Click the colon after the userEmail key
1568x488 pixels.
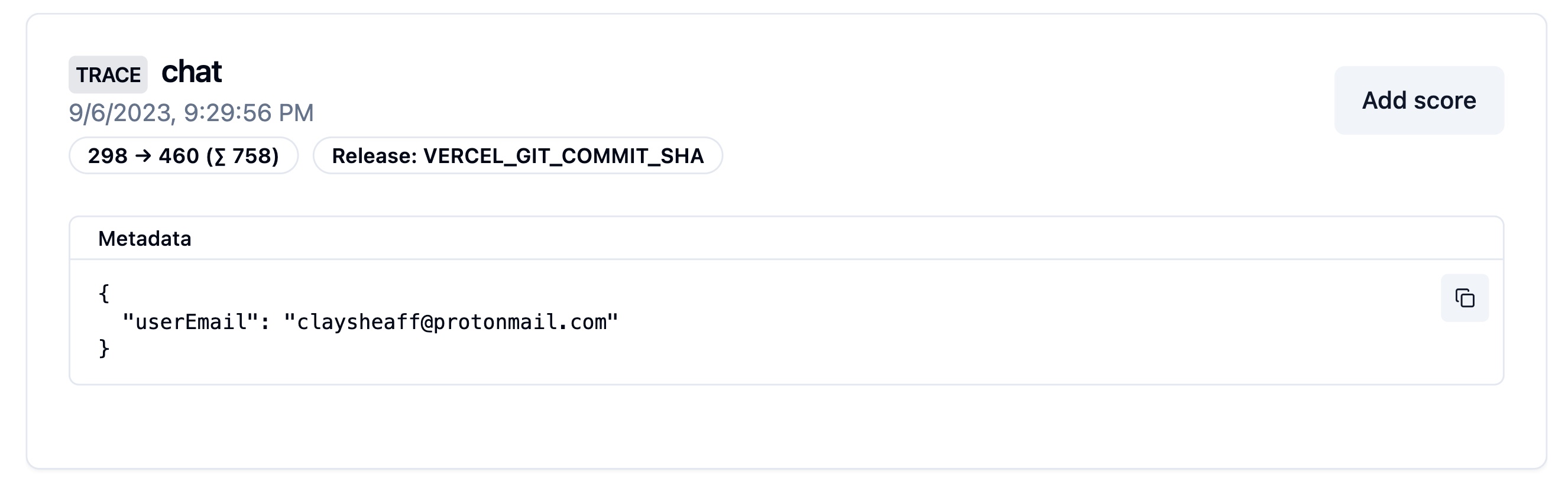click(x=265, y=322)
